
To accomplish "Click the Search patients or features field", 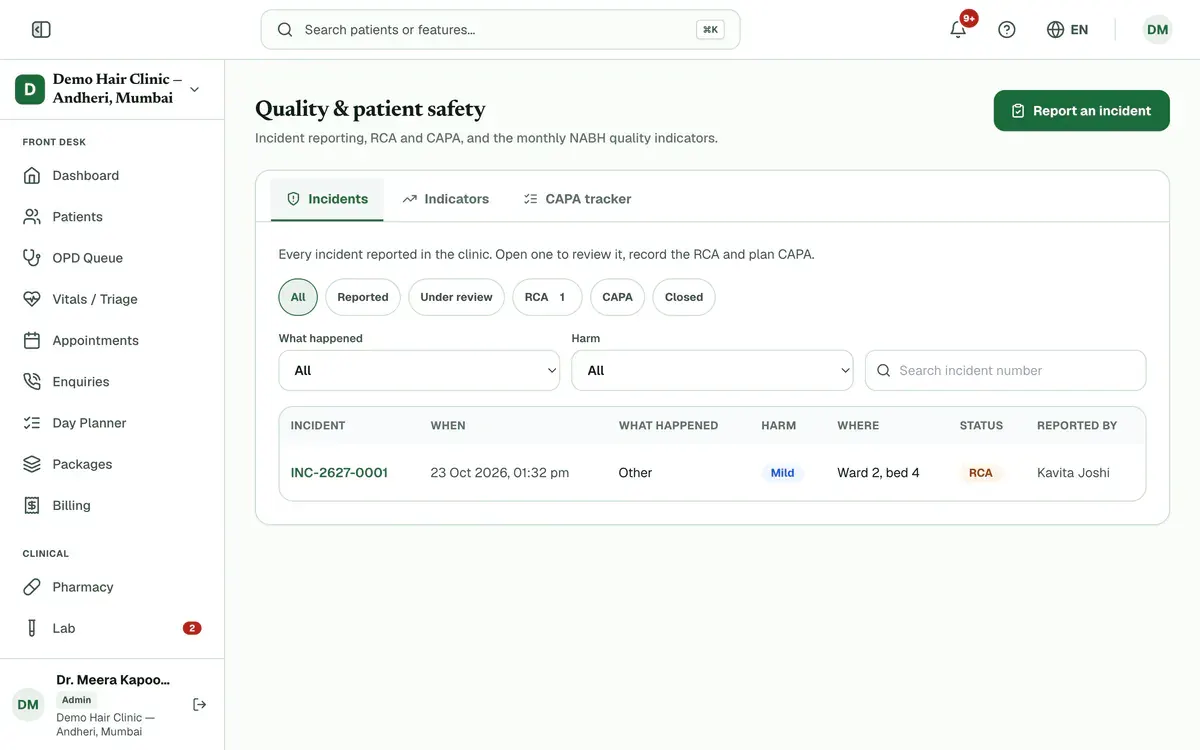I will [x=500, y=30].
